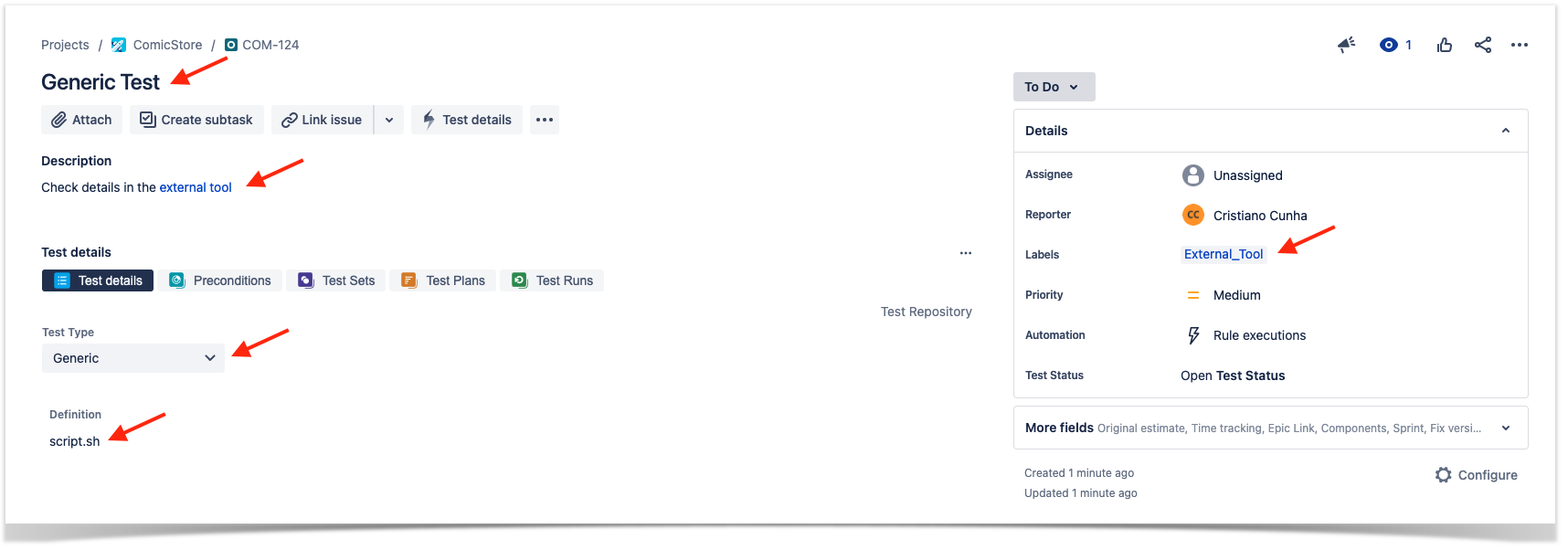Click the COM-124 issue type icon
Image resolution: width=1568 pixels, height=550 pixels.
pyautogui.click(x=231, y=45)
